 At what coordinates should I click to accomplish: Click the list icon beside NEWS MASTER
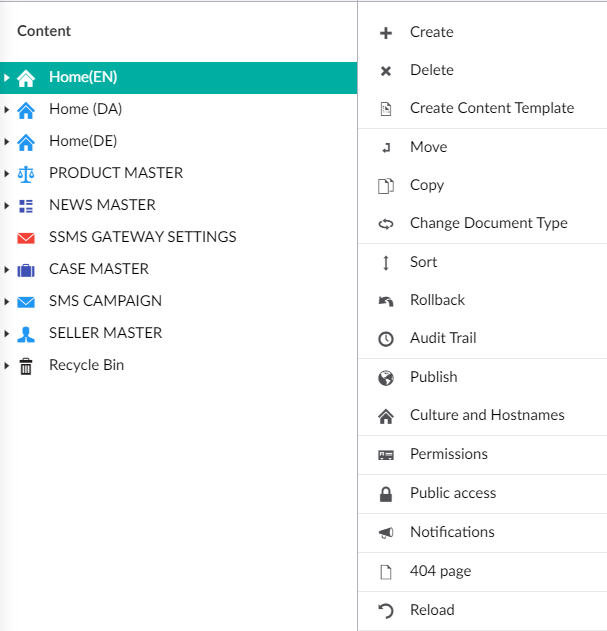[x=26, y=206]
